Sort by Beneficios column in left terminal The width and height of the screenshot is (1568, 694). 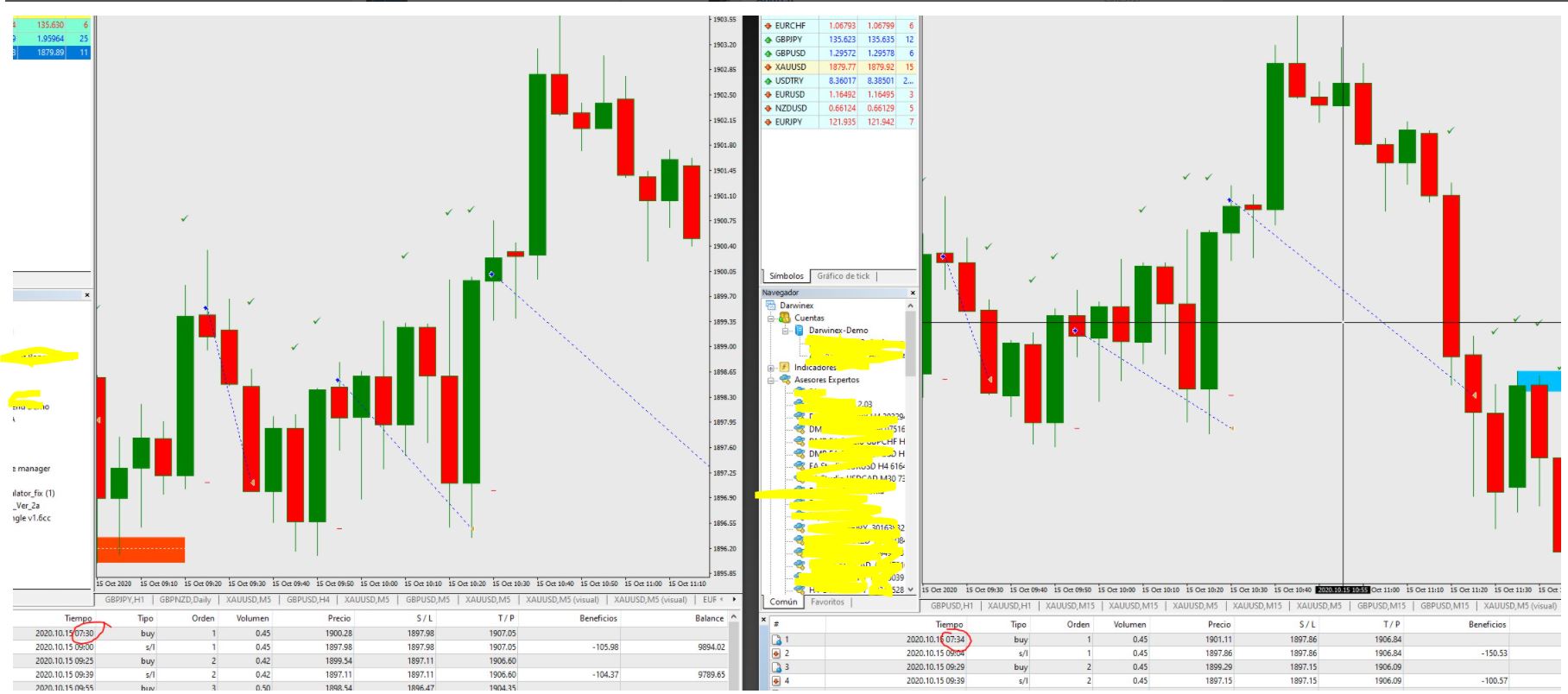pyautogui.click(x=598, y=618)
